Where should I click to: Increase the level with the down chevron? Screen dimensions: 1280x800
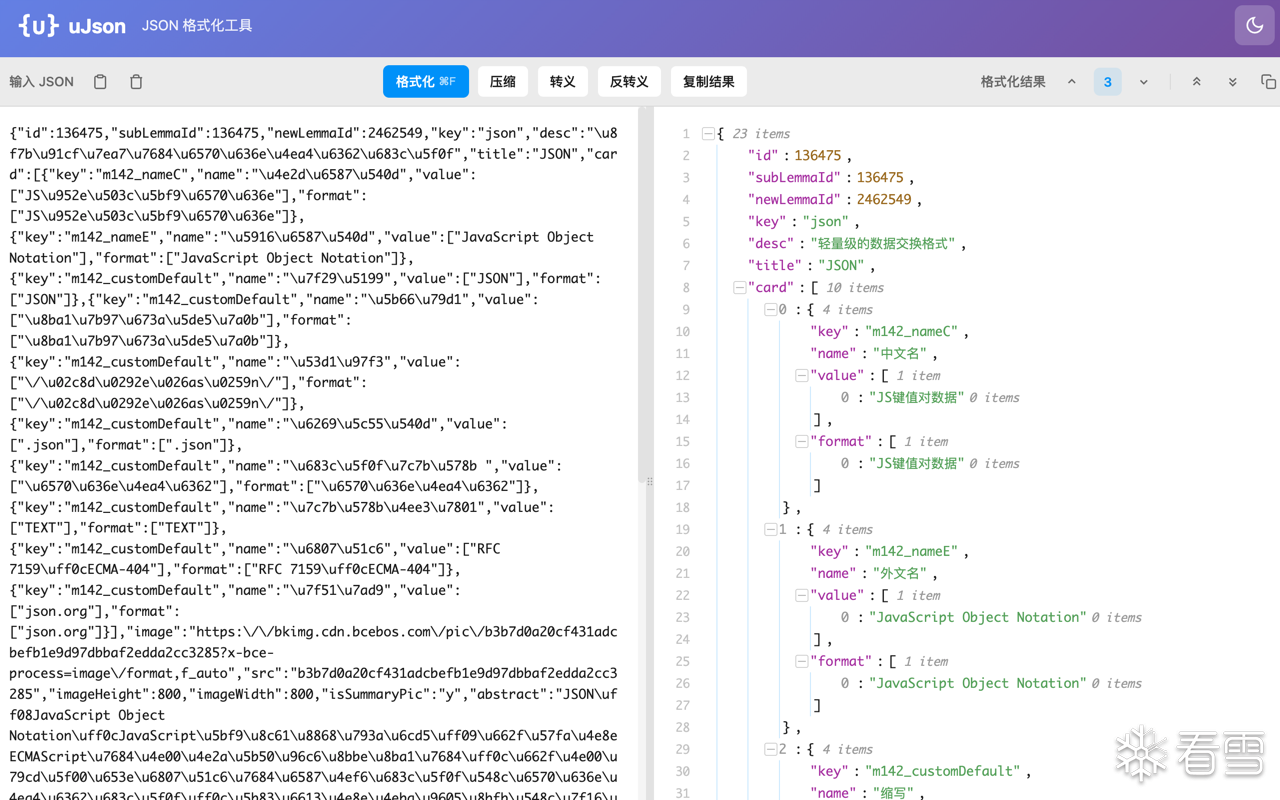click(x=1144, y=82)
